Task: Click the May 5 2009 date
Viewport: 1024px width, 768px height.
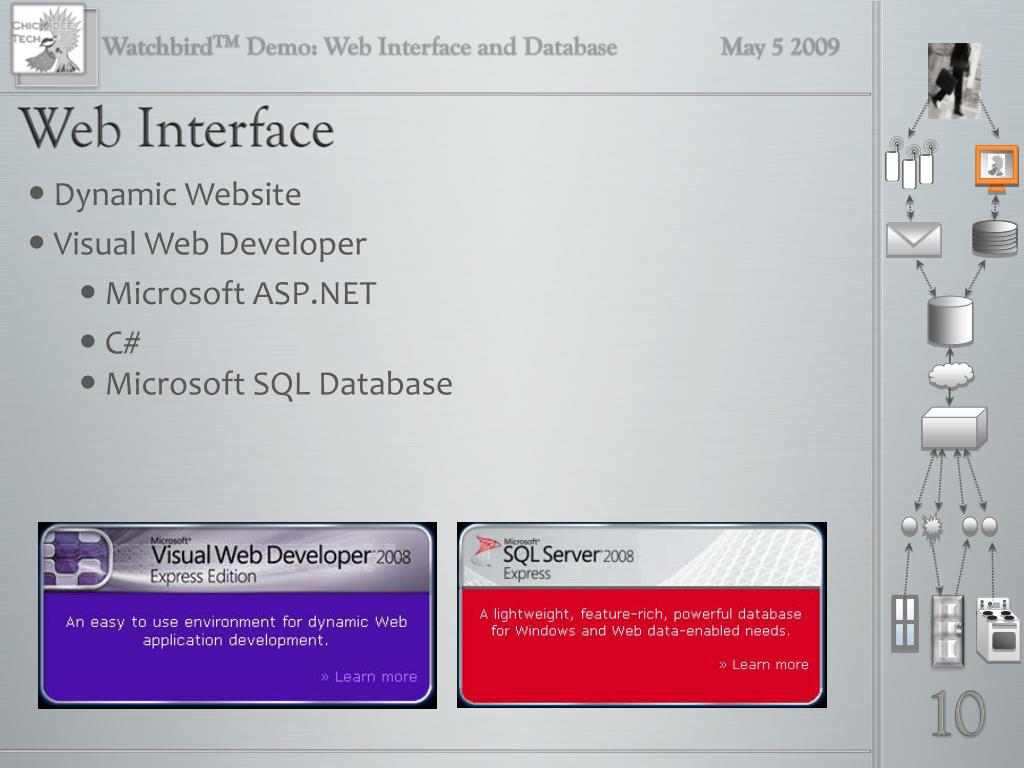Action: [x=780, y=46]
